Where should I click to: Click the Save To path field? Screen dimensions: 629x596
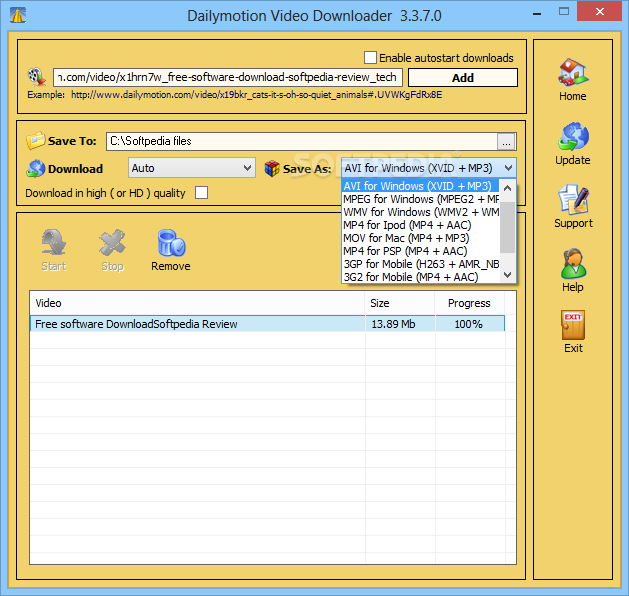(302, 141)
